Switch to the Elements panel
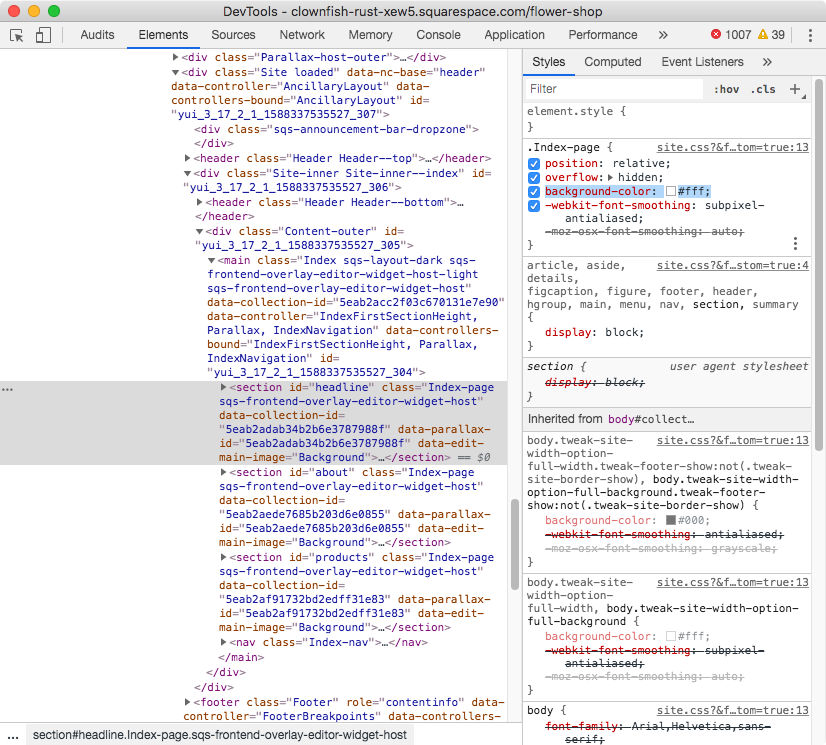 click(163, 35)
